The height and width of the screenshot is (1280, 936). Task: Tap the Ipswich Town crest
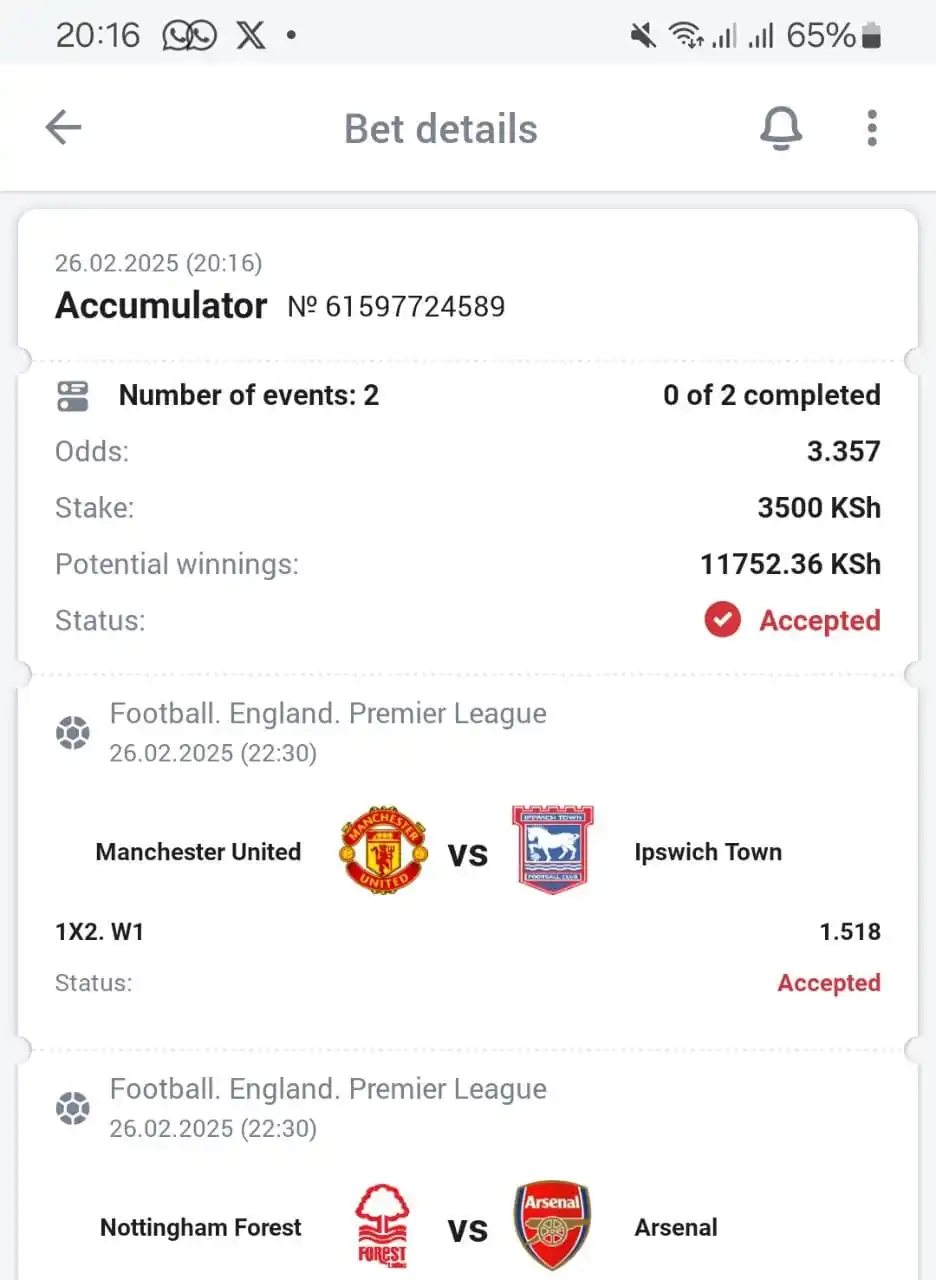553,850
